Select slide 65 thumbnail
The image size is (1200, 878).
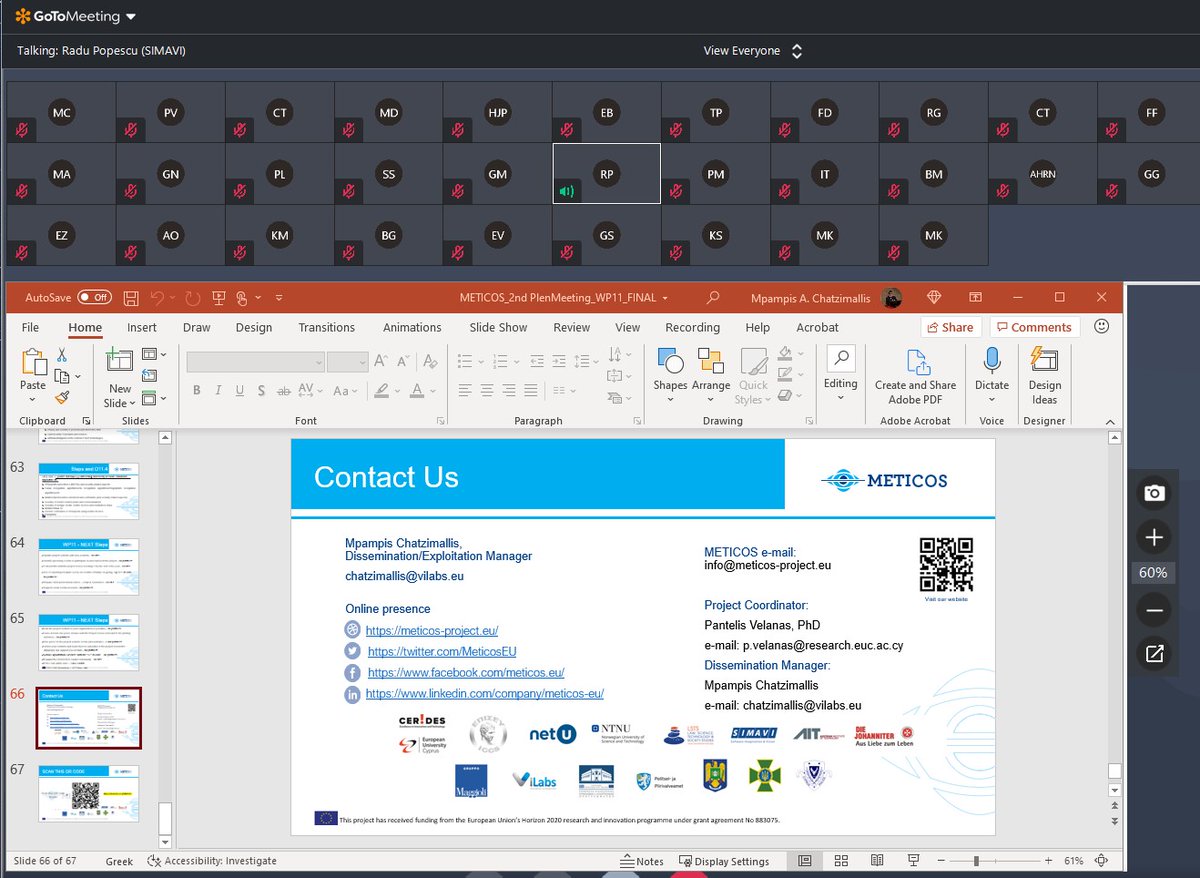(89, 642)
